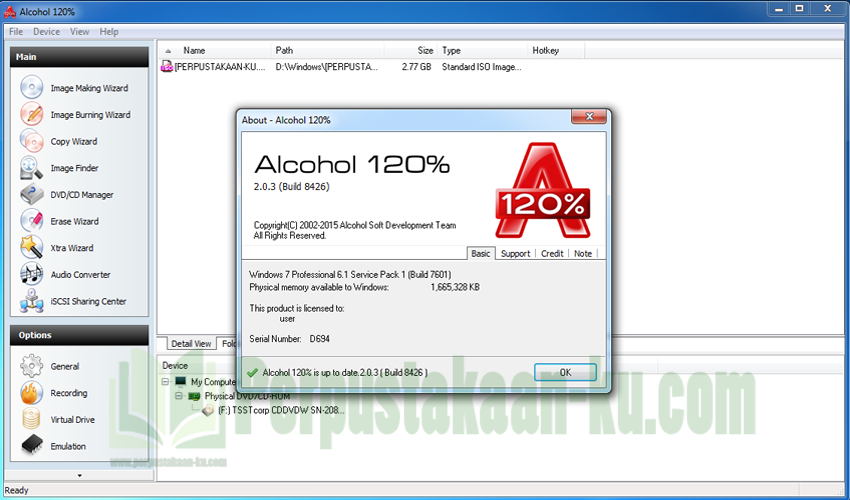Expand sidebar with the bottom down arrow
Image resolution: width=850 pixels, height=500 pixels.
click(x=80, y=476)
